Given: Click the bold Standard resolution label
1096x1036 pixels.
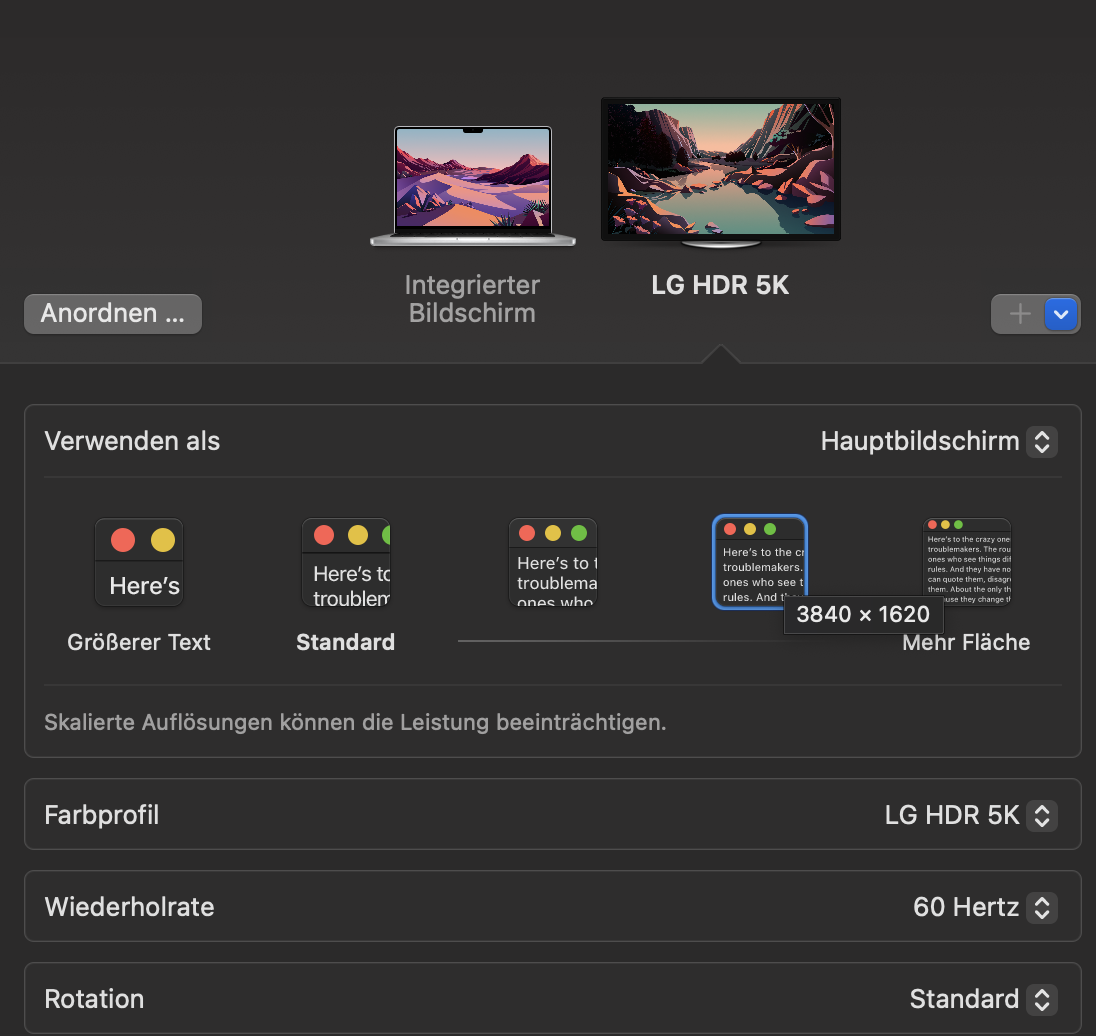Looking at the screenshot, I should coord(346,642).
